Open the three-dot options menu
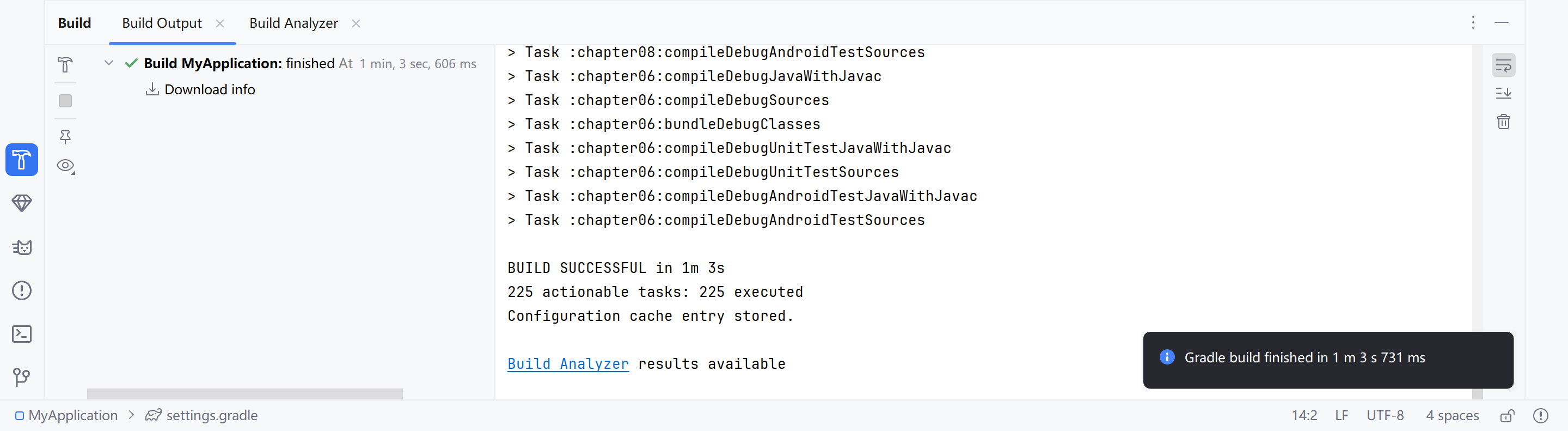 tap(1473, 22)
